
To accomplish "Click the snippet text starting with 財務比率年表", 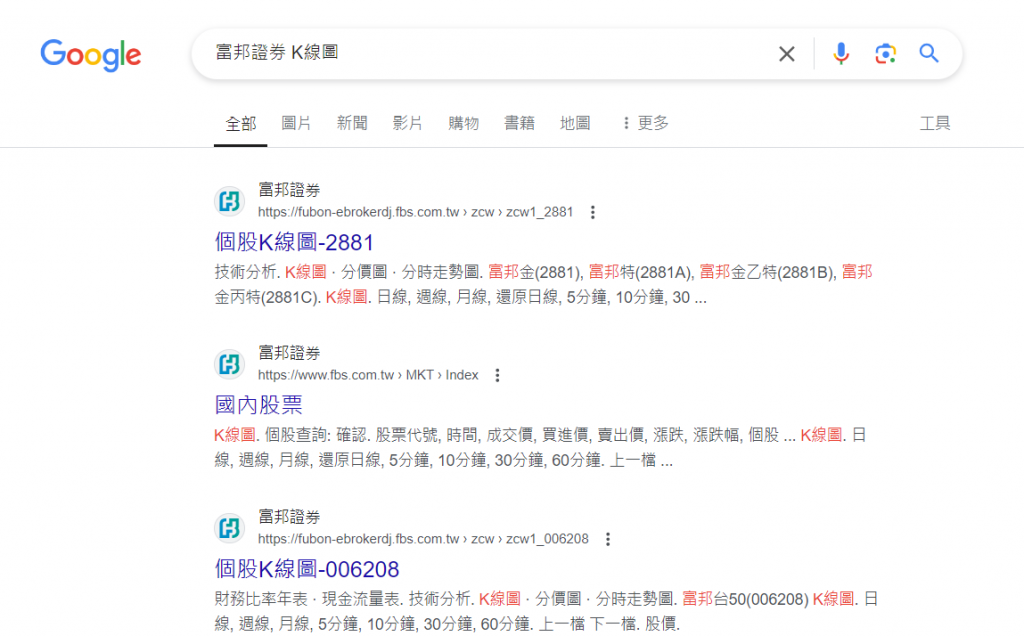I will [547, 611].
